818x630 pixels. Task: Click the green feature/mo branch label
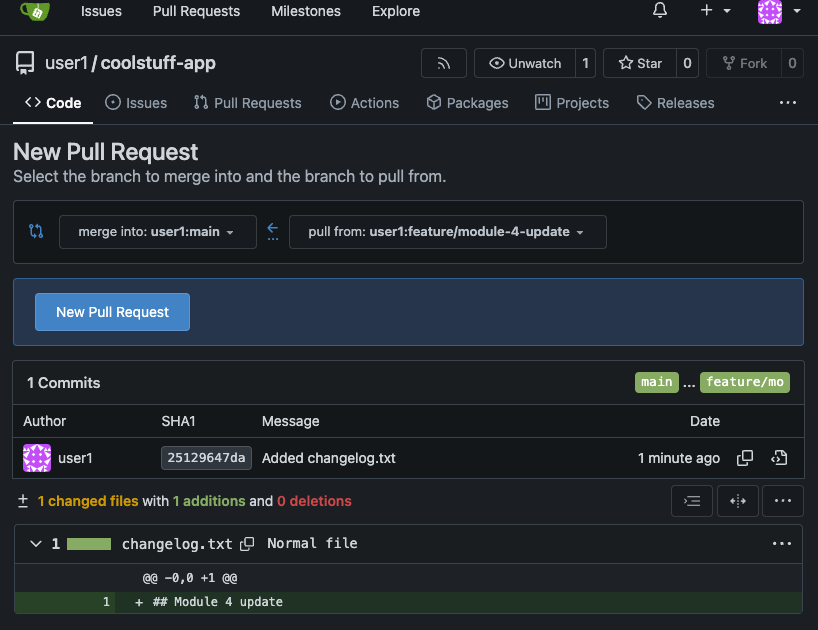pos(744,382)
